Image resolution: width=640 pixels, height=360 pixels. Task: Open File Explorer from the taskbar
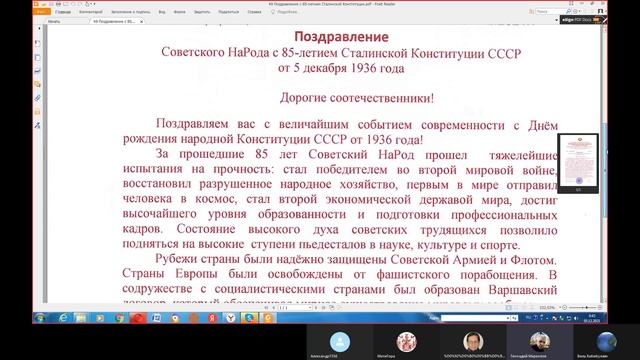pyautogui.click(x=81, y=318)
